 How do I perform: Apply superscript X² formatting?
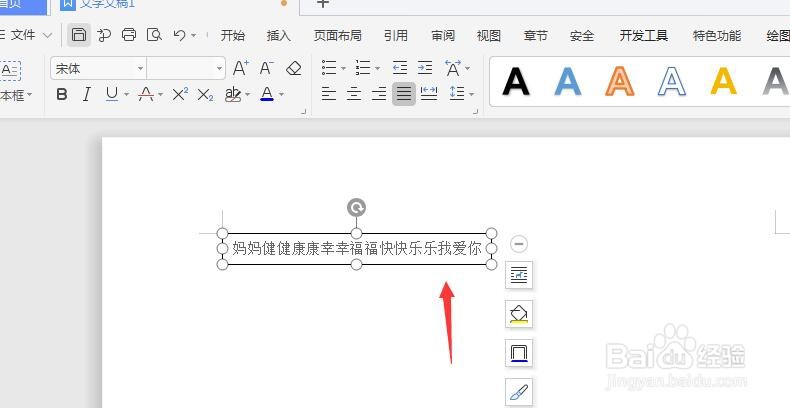(180, 94)
